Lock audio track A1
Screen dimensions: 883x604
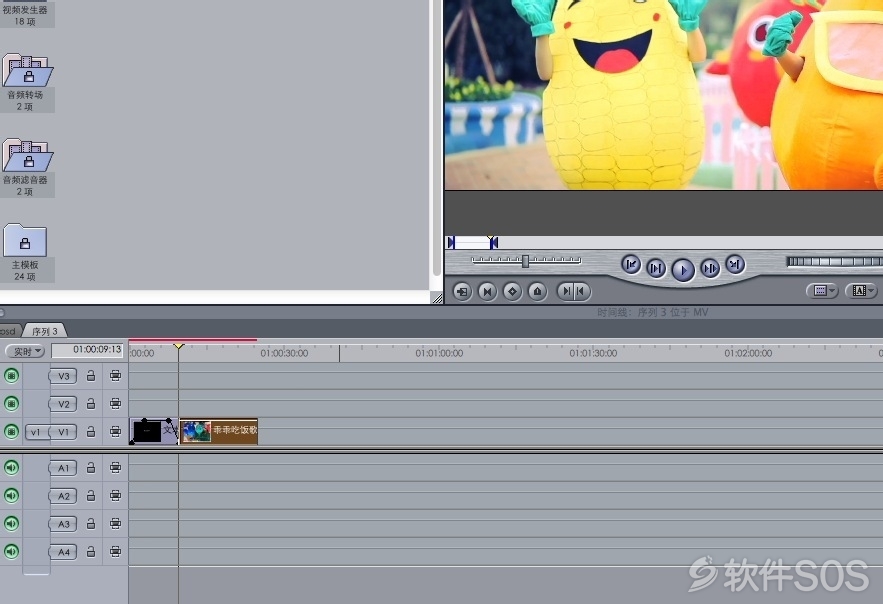[91, 468]
